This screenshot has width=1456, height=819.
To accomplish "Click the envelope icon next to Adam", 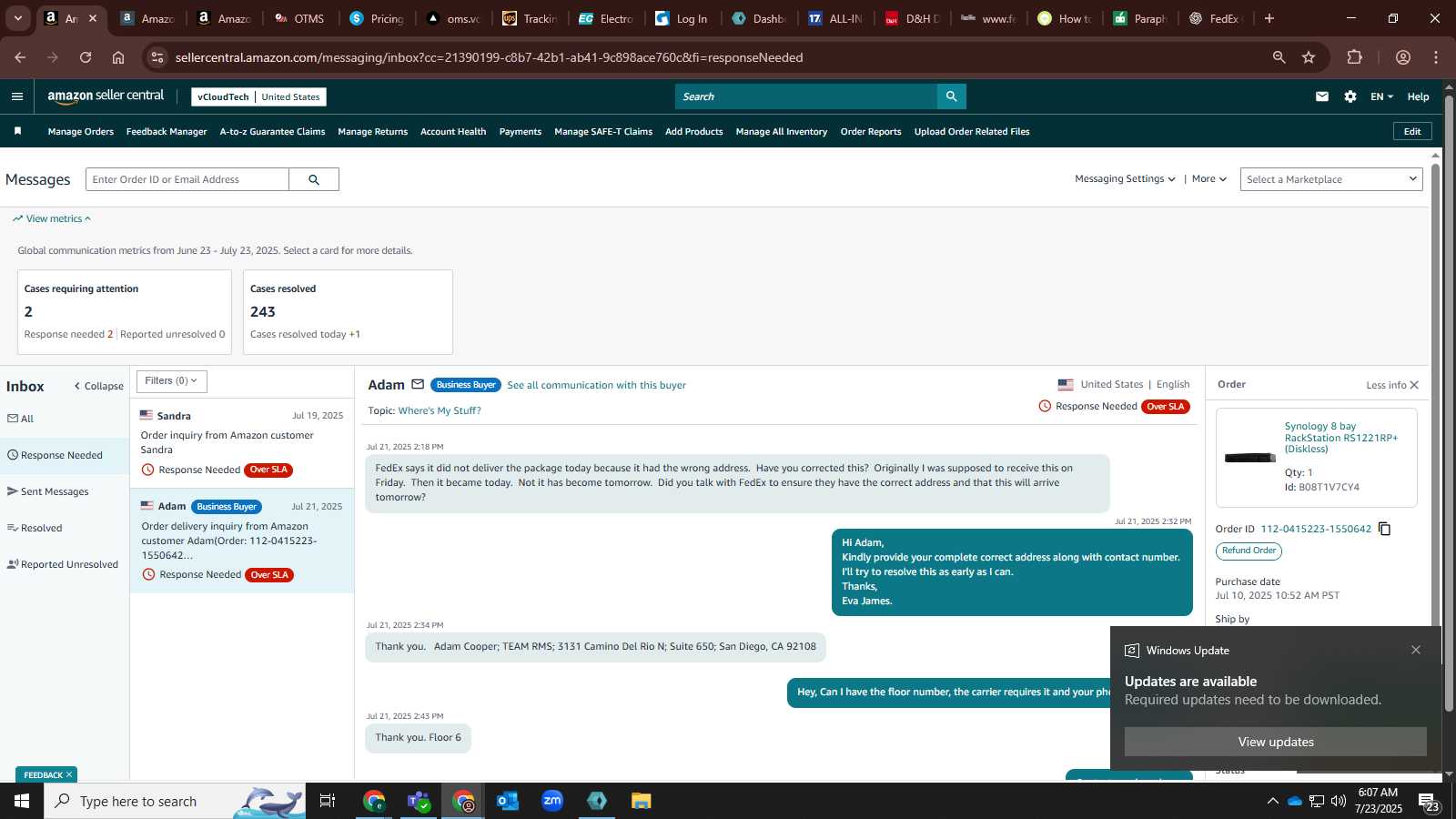I will pos(418,384).
